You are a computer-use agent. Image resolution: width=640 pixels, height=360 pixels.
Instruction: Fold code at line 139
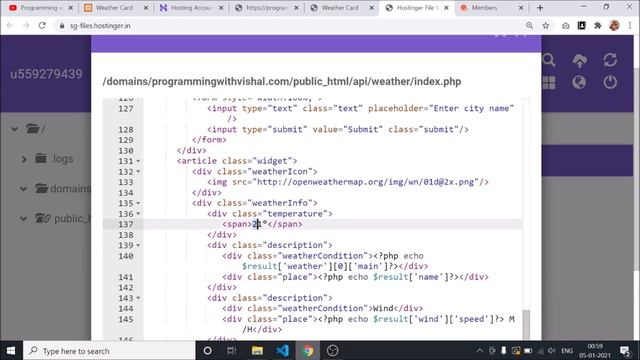pos(138,245)
